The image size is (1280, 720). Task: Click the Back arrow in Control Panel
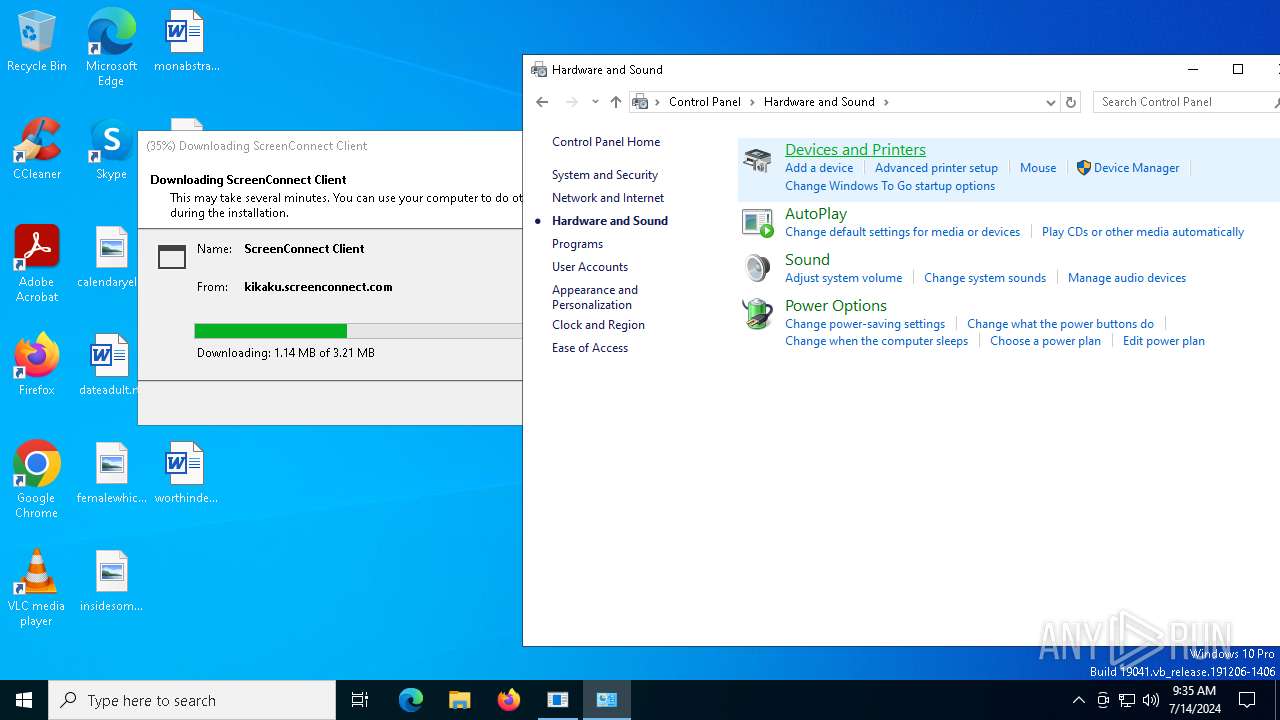(542, 102)
